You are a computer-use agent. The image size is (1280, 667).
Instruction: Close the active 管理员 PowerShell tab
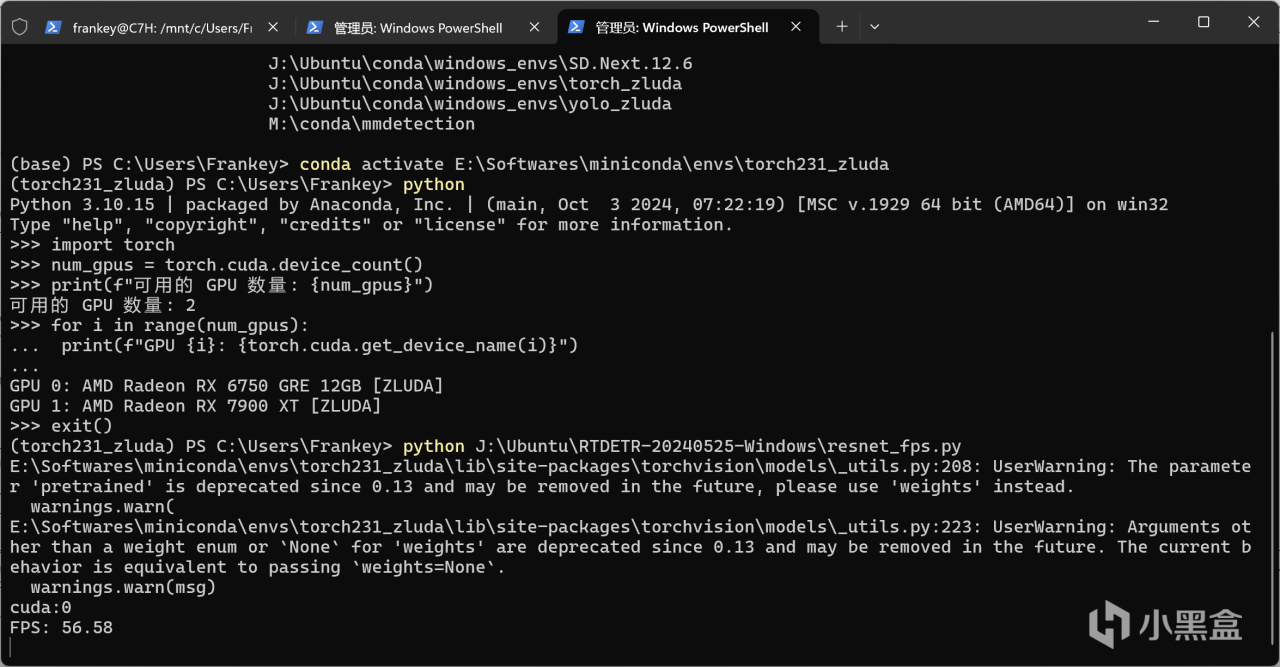(x=796, y=27)
